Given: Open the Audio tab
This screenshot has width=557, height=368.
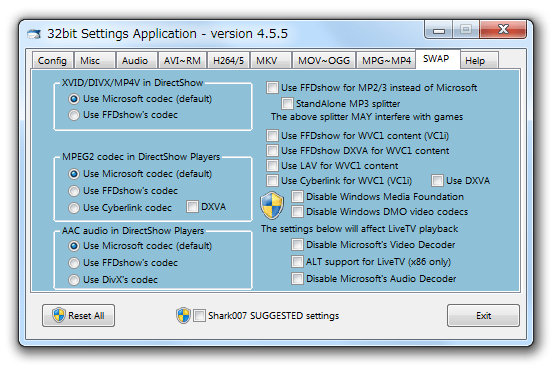Looking at the screenshot, I should point(137,61).
